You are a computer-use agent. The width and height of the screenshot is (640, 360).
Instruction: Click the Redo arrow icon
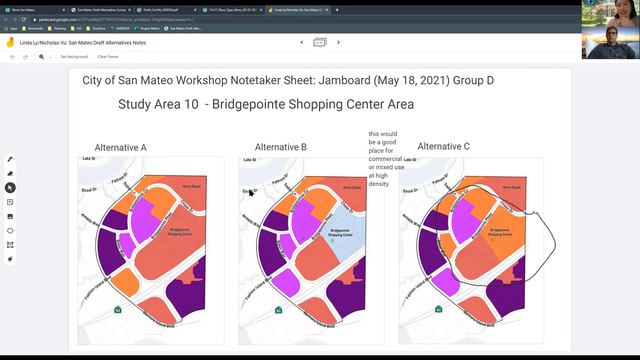pos(25,57)
